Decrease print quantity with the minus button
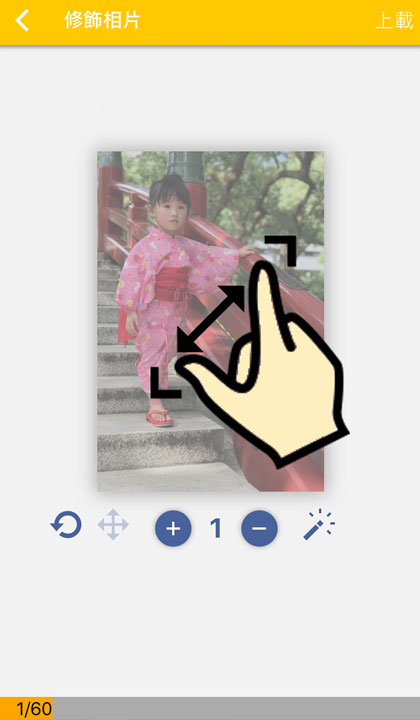The image size is (420, 720). tap(259, 529)
